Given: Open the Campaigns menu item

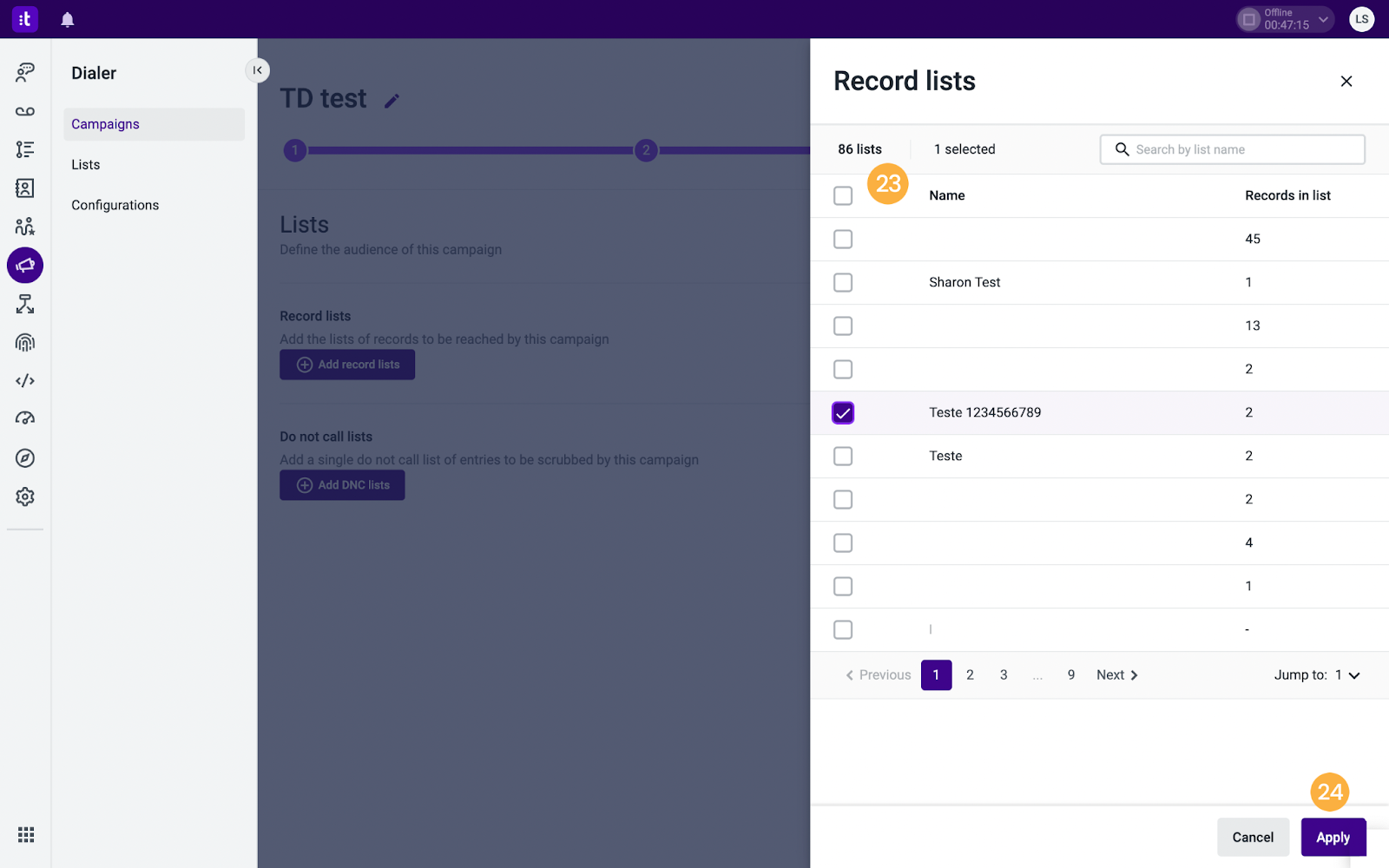Looking at the screenshot, I should click(154, 124).
